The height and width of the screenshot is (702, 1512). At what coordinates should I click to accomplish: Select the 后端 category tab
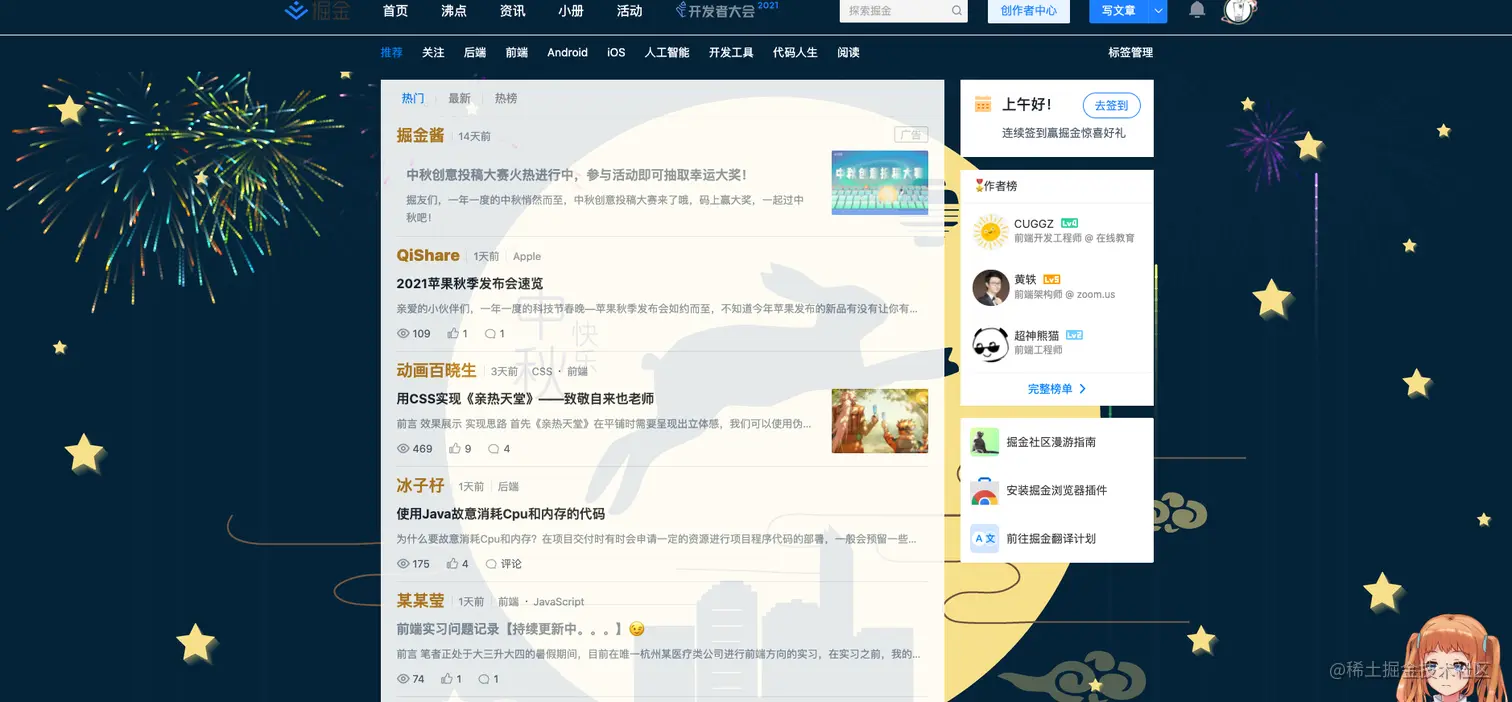[475, 52]
